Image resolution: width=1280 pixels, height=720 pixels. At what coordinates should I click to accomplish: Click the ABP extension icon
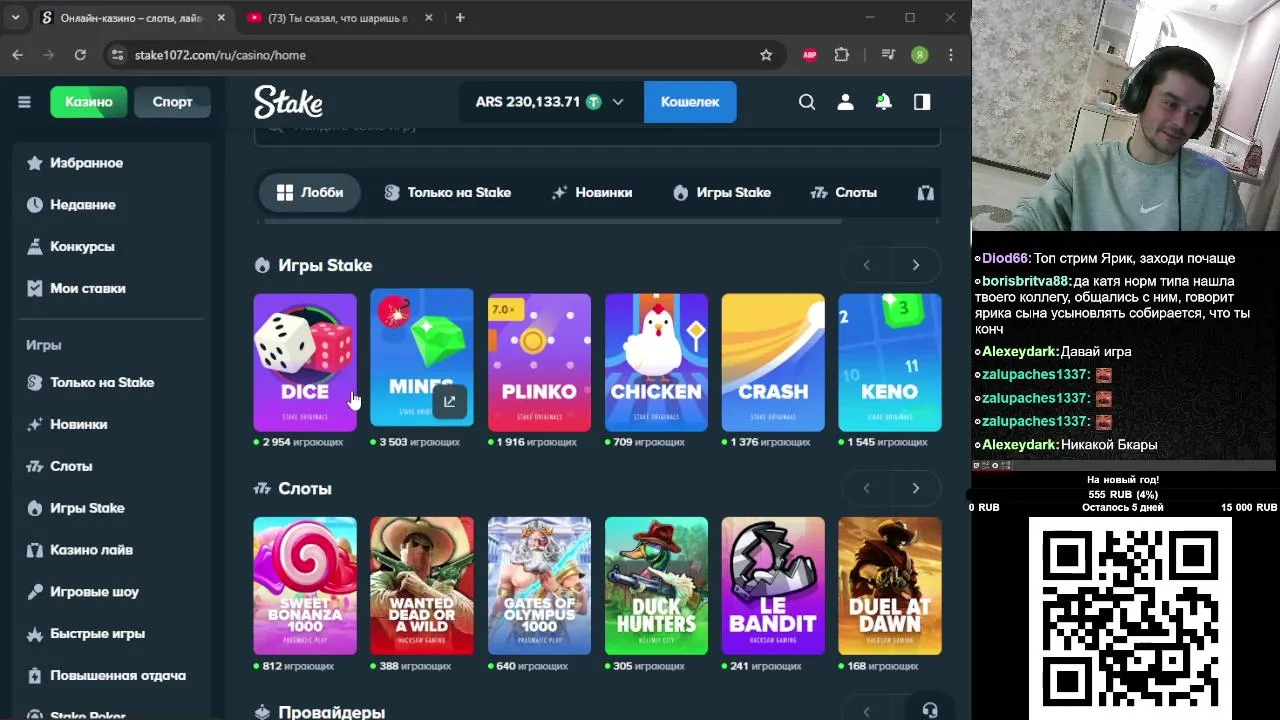click(810, 55)
